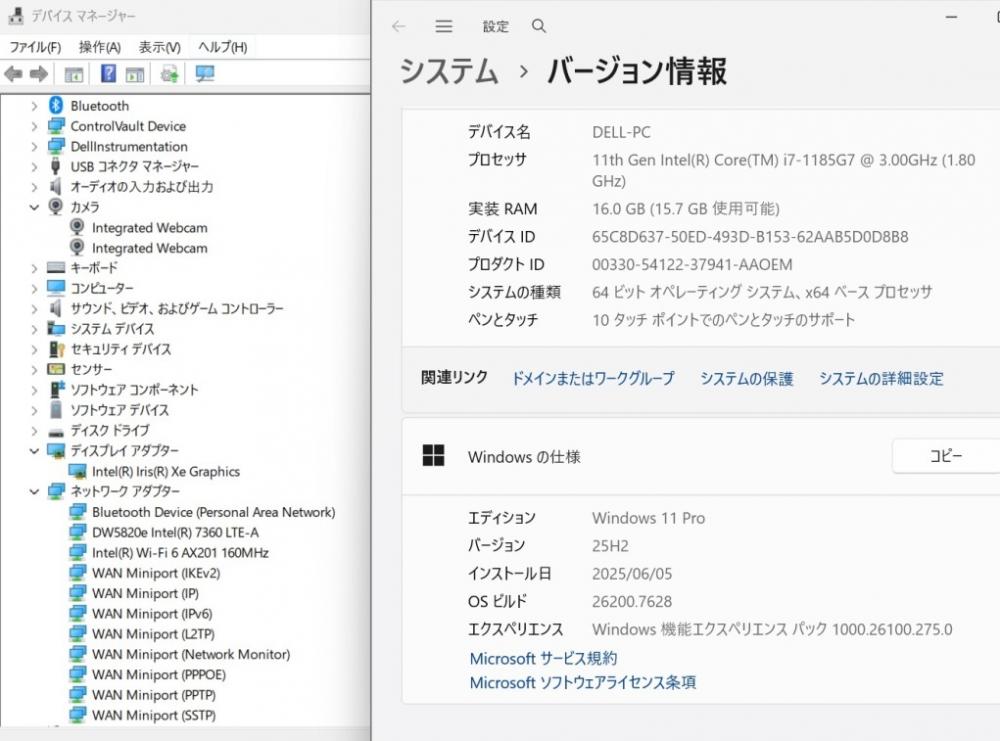Select the コンピューター monitor icon
Screen dimensions: 1000x741
[56, 288]
